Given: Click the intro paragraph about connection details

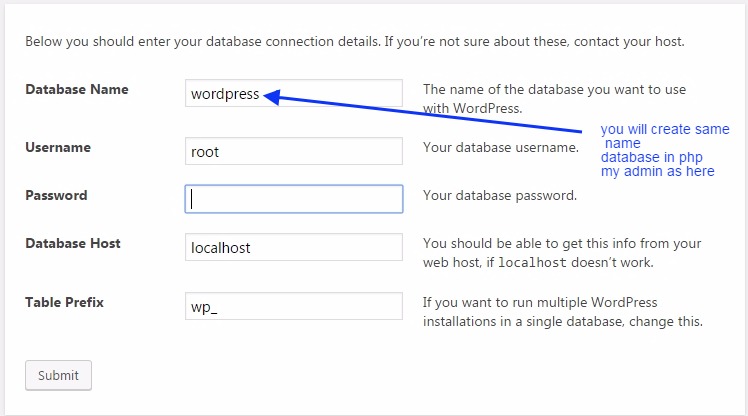Looking at the screenshot, I should click(x=354, y=42).
